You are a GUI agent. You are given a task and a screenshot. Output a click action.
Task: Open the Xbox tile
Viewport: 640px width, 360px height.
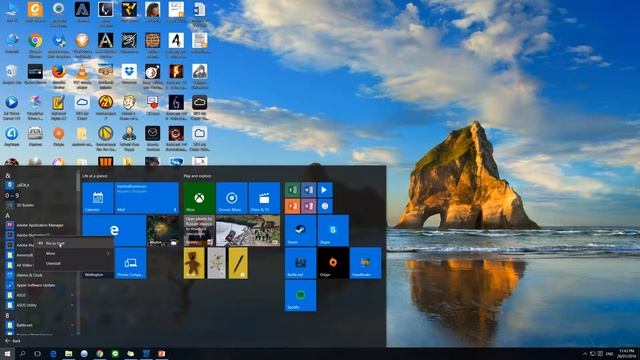coord(199,198)
